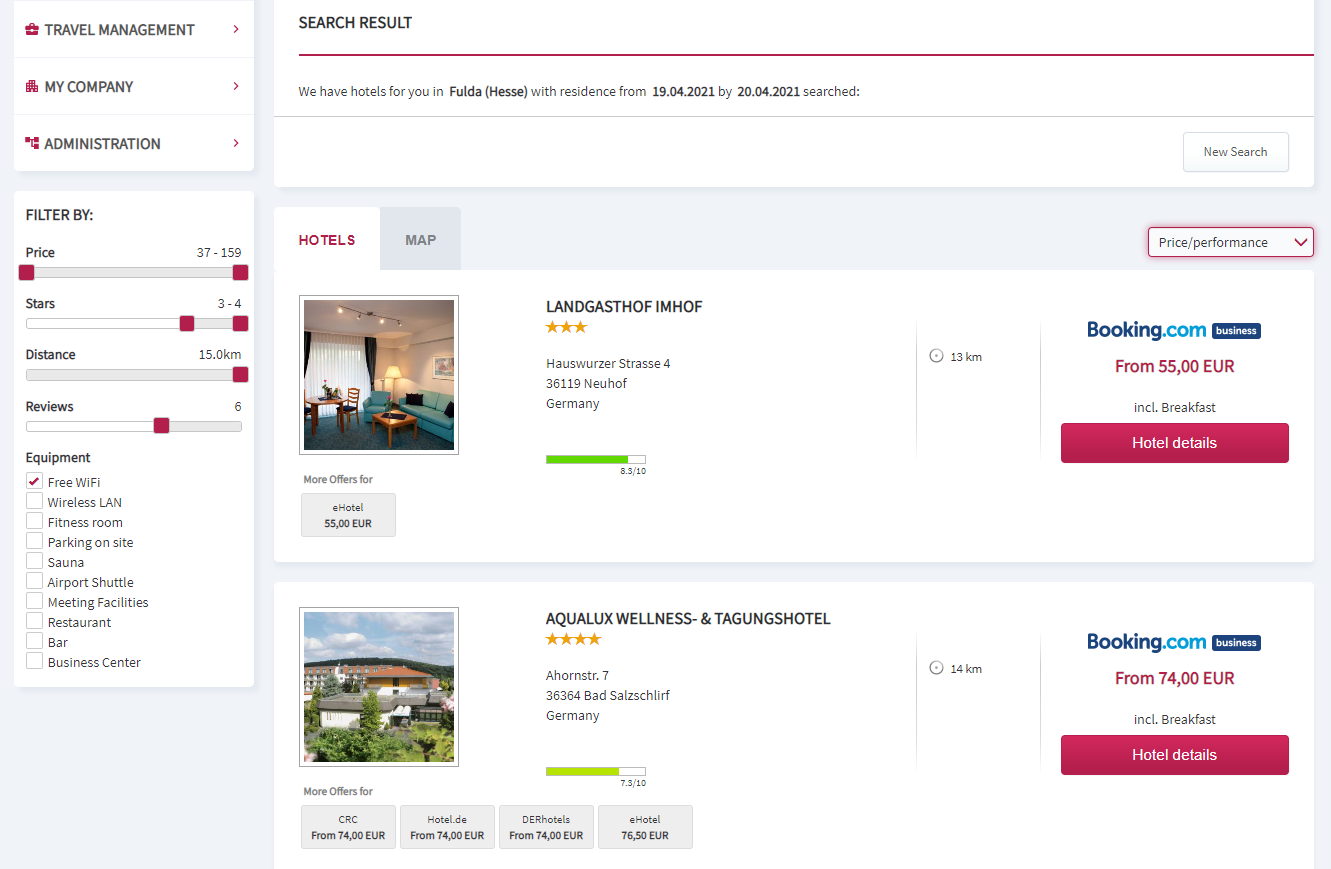Select CRC offer from 74,00 EUR
Viewport: 1331px width, 869px height.
348,827
